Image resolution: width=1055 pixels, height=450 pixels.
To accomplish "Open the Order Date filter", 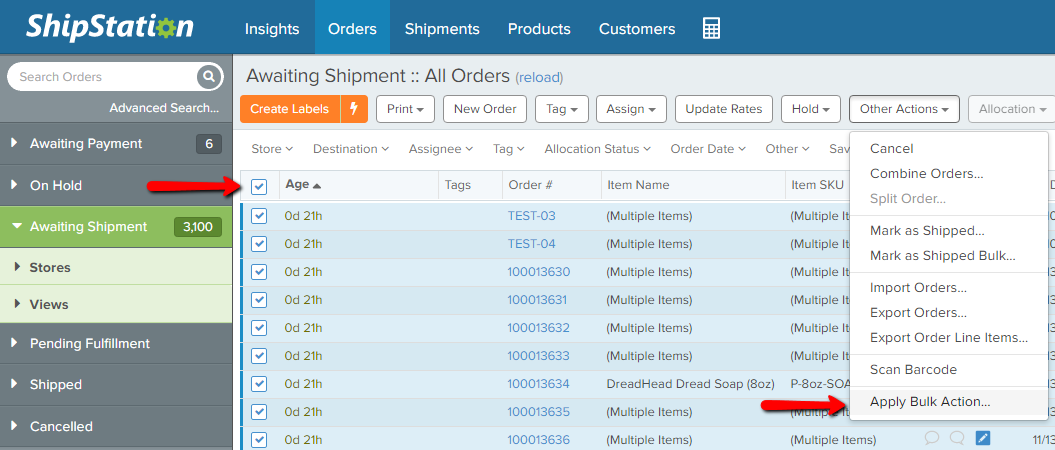I will (708, 149).
